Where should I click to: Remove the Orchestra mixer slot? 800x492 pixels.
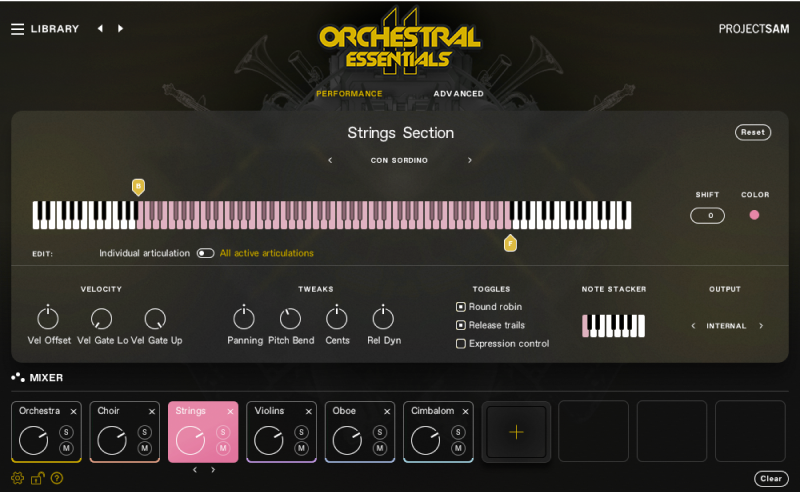(73, 411)
